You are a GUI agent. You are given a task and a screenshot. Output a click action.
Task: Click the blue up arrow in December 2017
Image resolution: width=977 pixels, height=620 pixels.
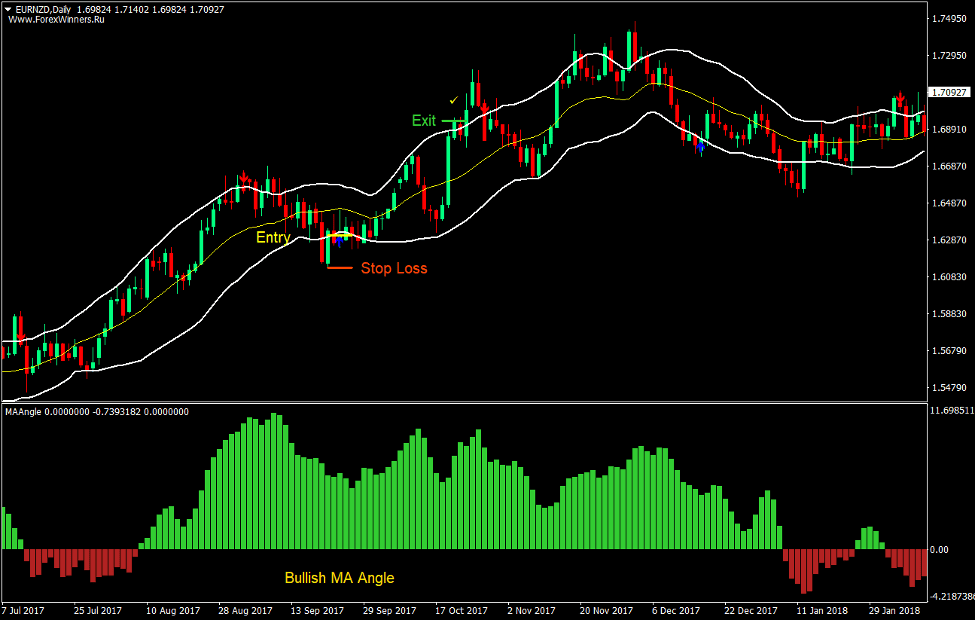(x=700, y=146)
